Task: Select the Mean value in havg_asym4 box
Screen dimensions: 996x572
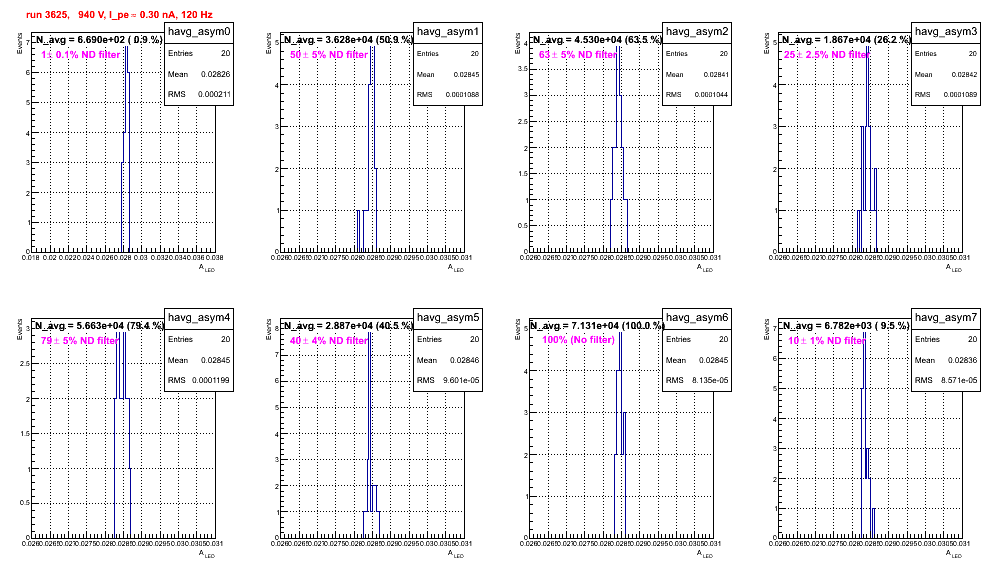Action: 216,360
